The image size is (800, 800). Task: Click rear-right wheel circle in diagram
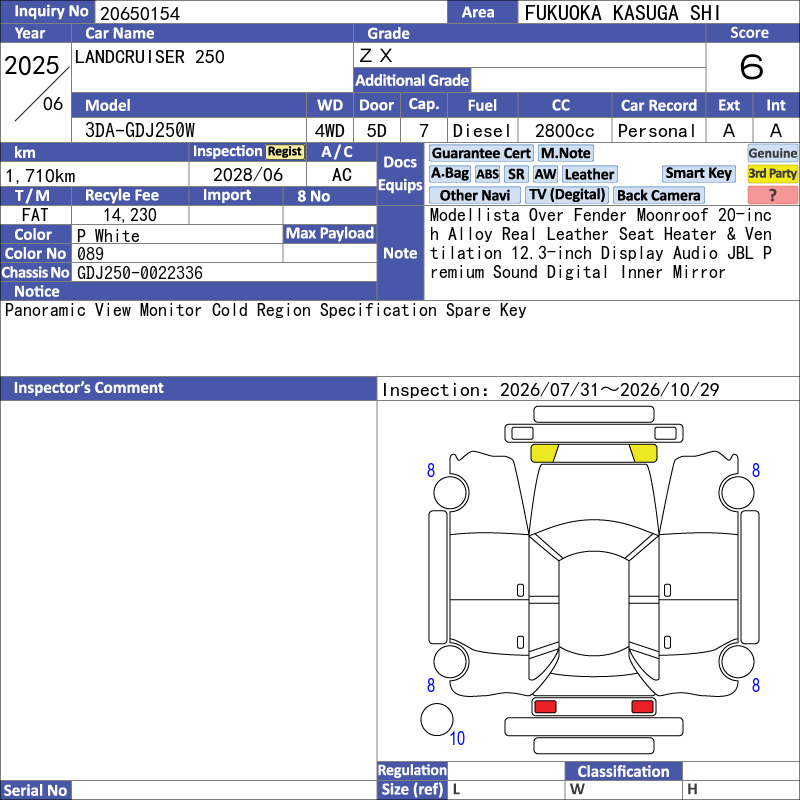(x=737, y=661)
